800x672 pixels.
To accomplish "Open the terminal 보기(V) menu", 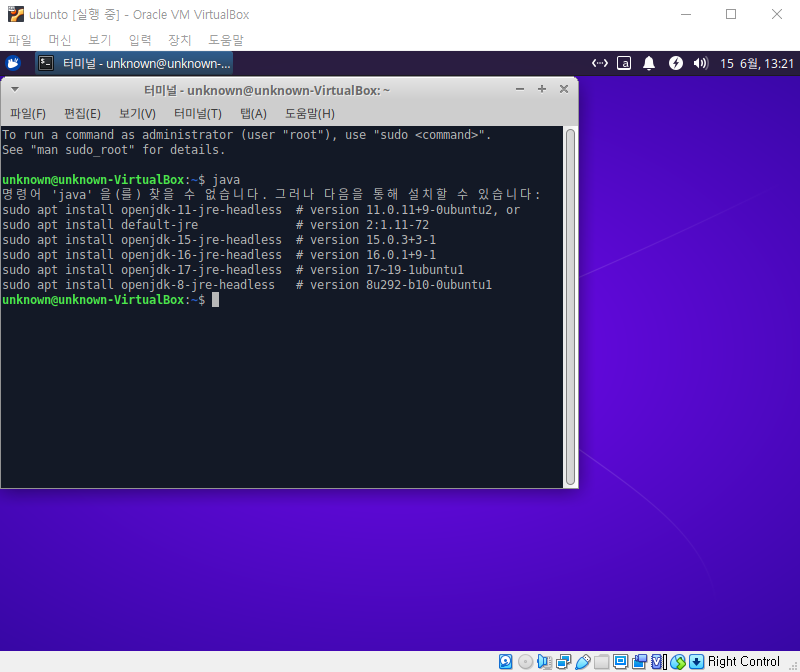I will [x=137, y=113].
